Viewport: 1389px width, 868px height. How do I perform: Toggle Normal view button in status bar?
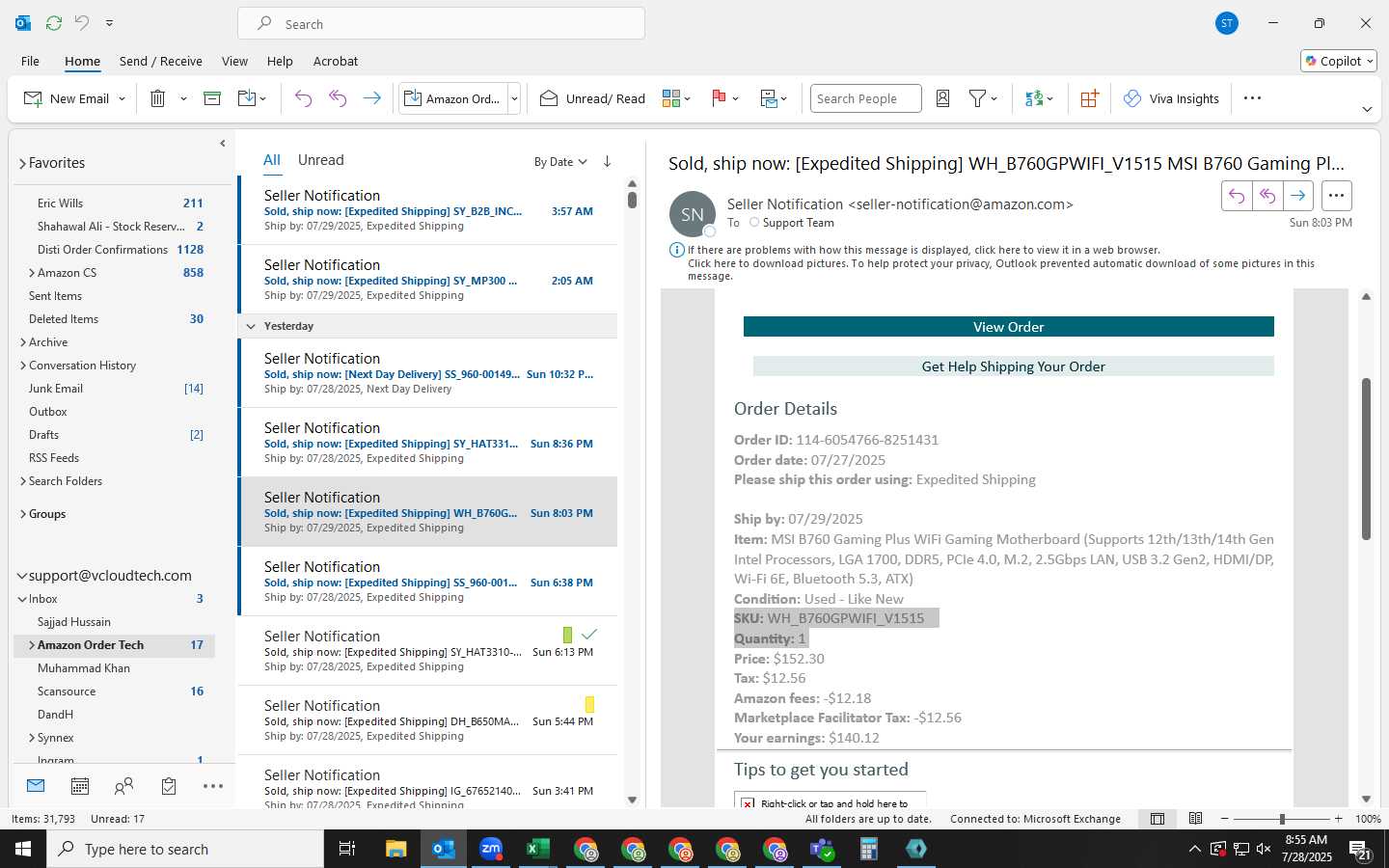[1157, 819]
